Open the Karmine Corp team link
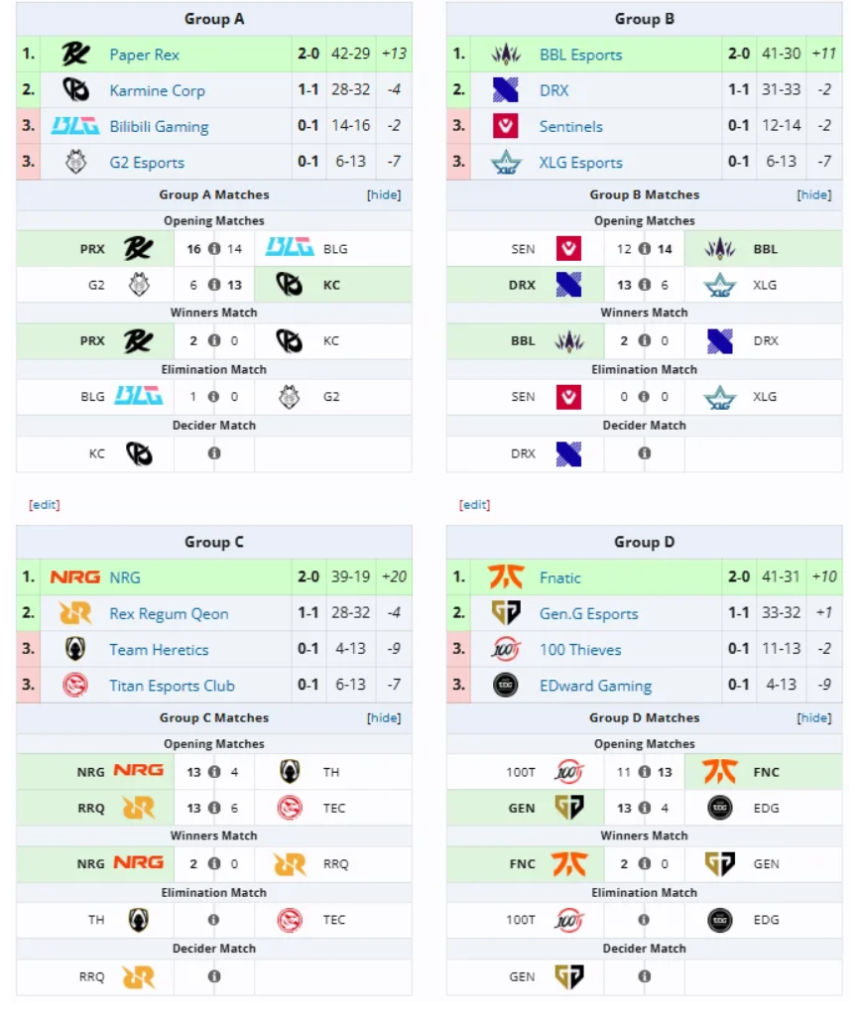 point(157,90)
